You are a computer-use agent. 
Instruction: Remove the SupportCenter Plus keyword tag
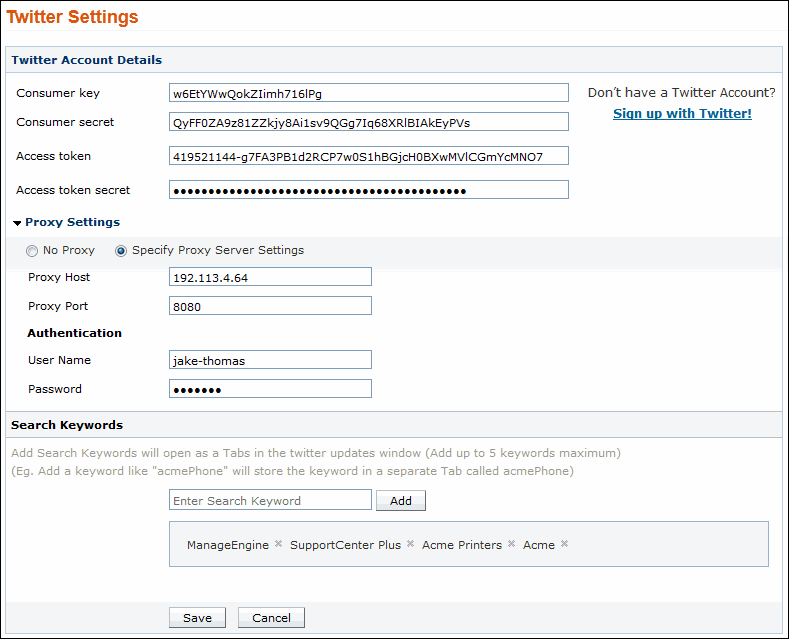410,544
